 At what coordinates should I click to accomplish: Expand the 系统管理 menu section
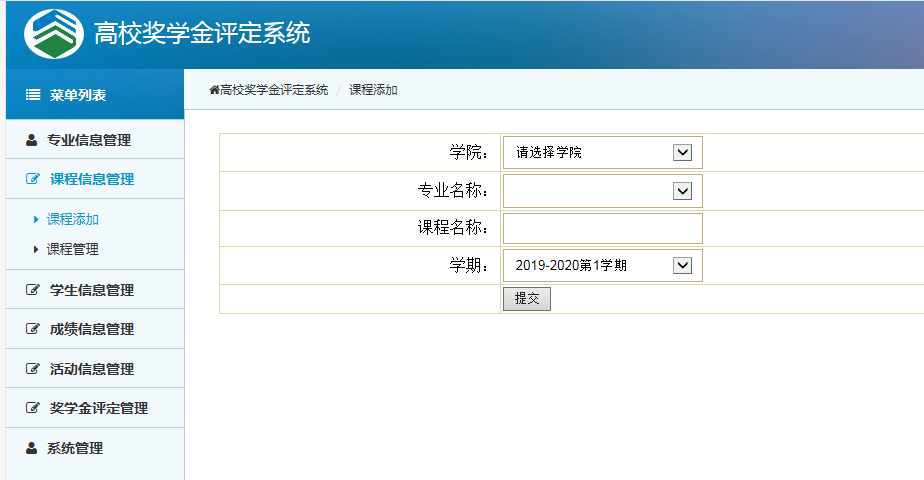75,448
